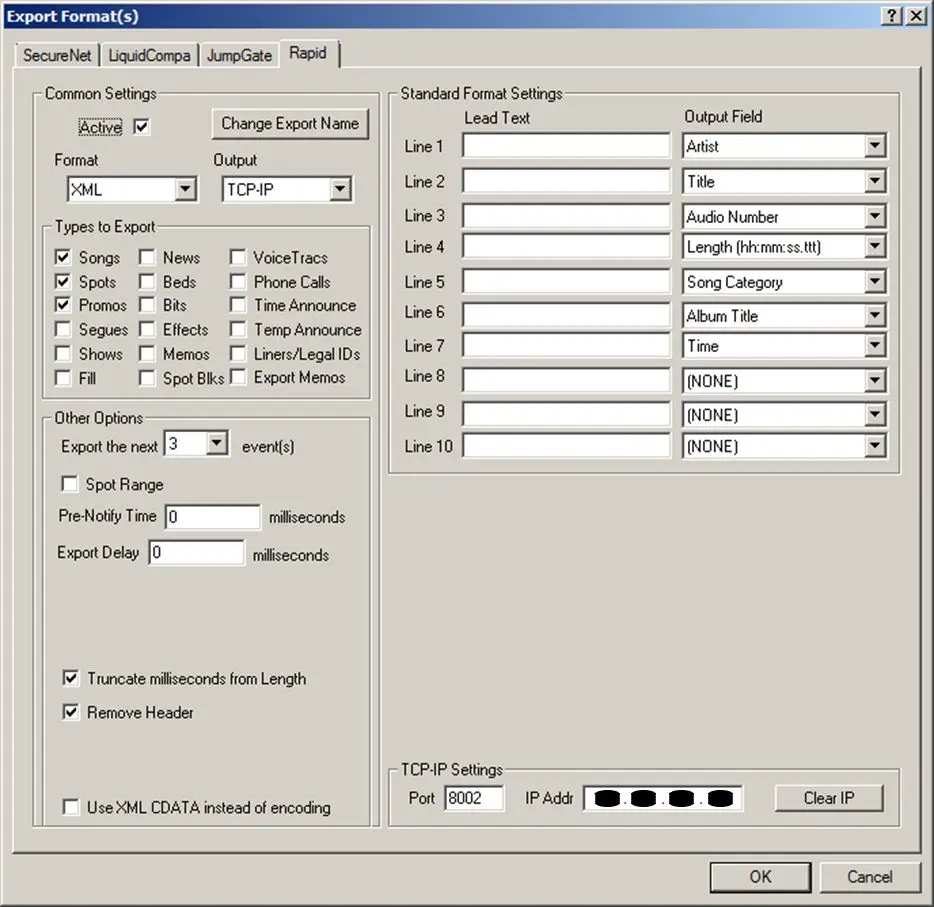Select the JumpGate tab
Image resolution: width=934 pixels, height=907 pixels.
239,55
